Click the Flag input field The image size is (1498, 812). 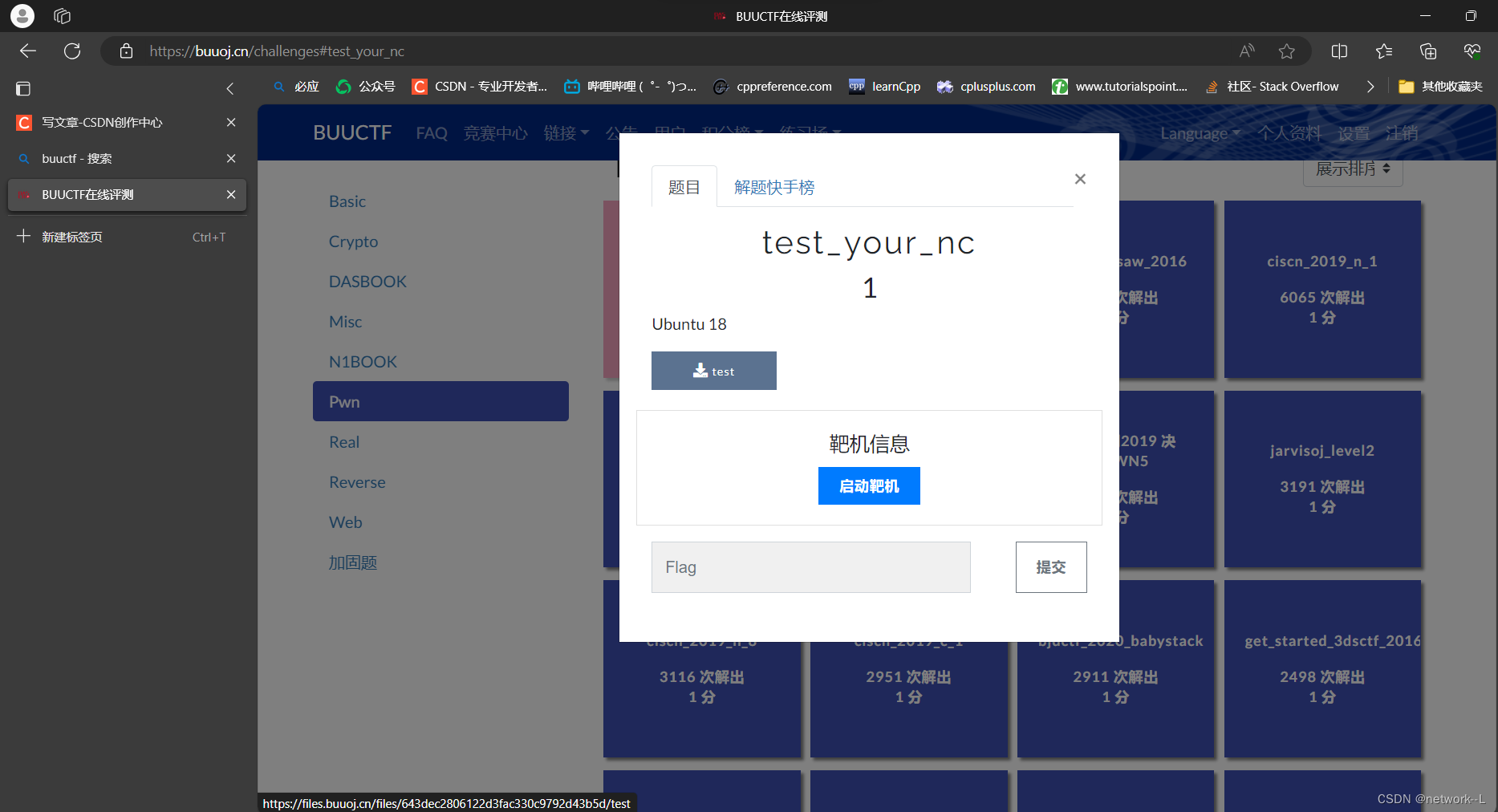click(x=811, y=567)
